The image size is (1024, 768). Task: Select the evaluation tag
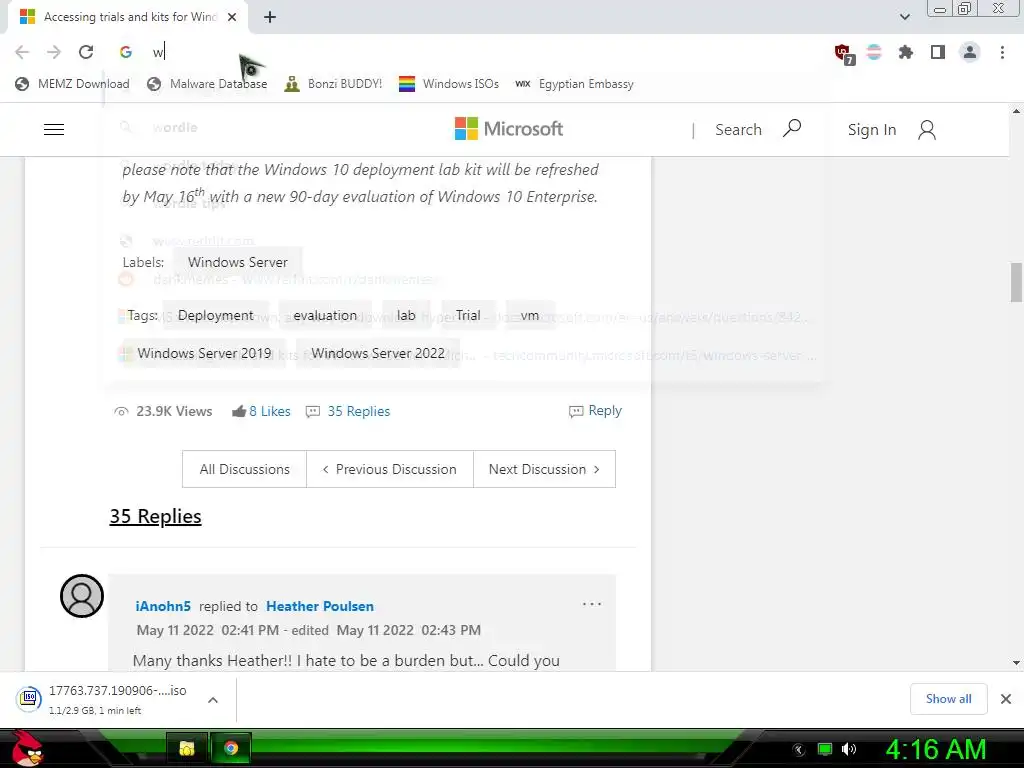325,315
